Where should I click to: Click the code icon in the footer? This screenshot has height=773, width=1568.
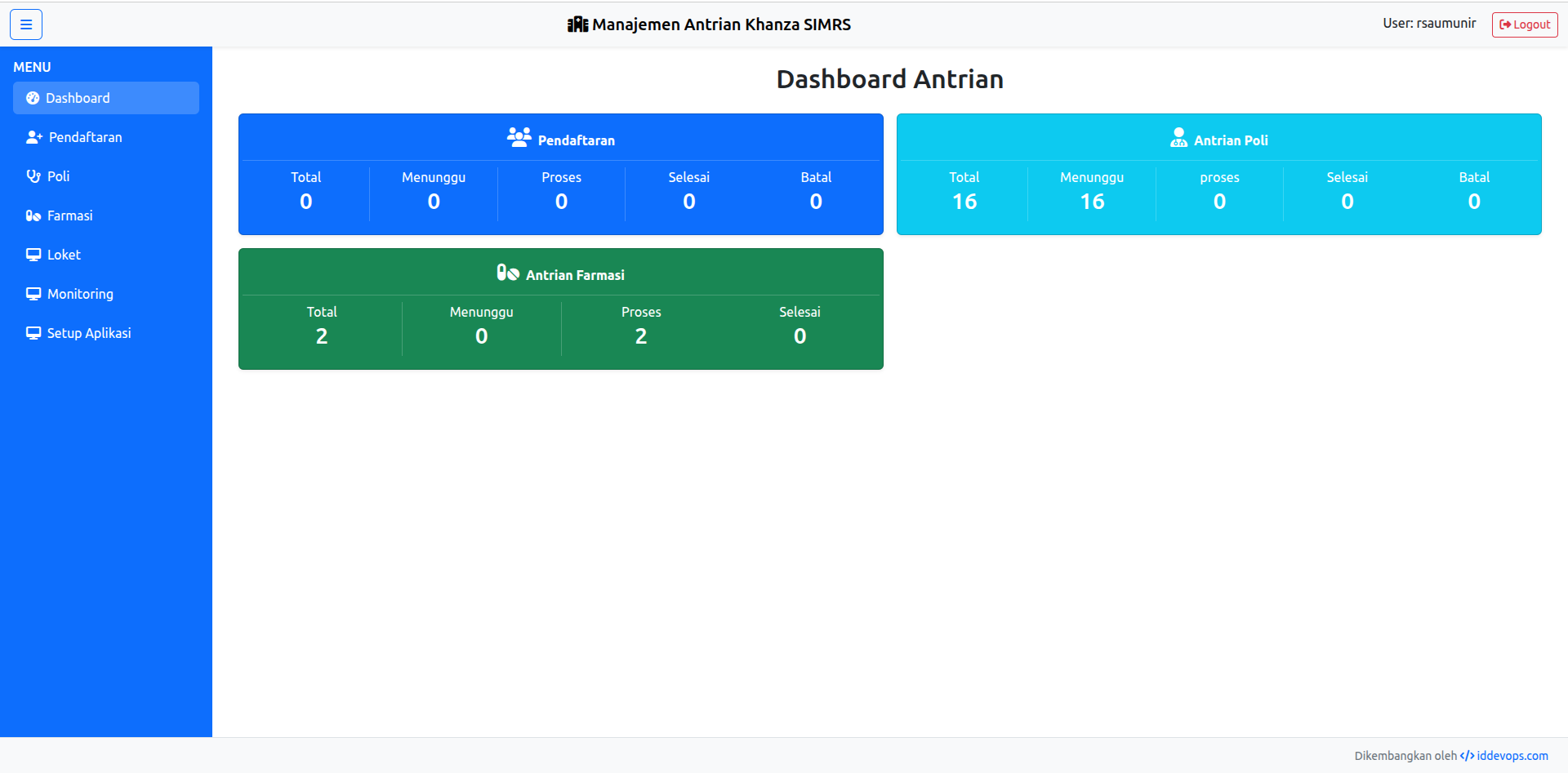coord(1467,756)
